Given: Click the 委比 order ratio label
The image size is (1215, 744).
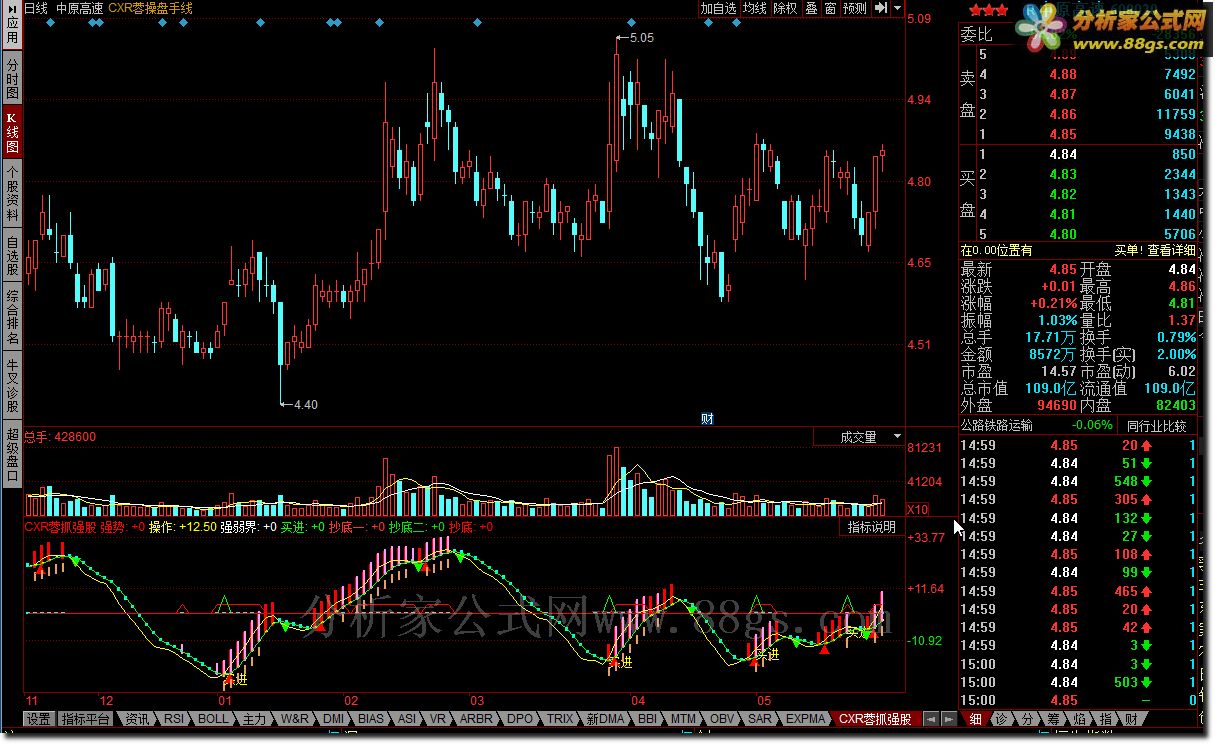Looking at the screenshot, I should [x=978, y=33].
